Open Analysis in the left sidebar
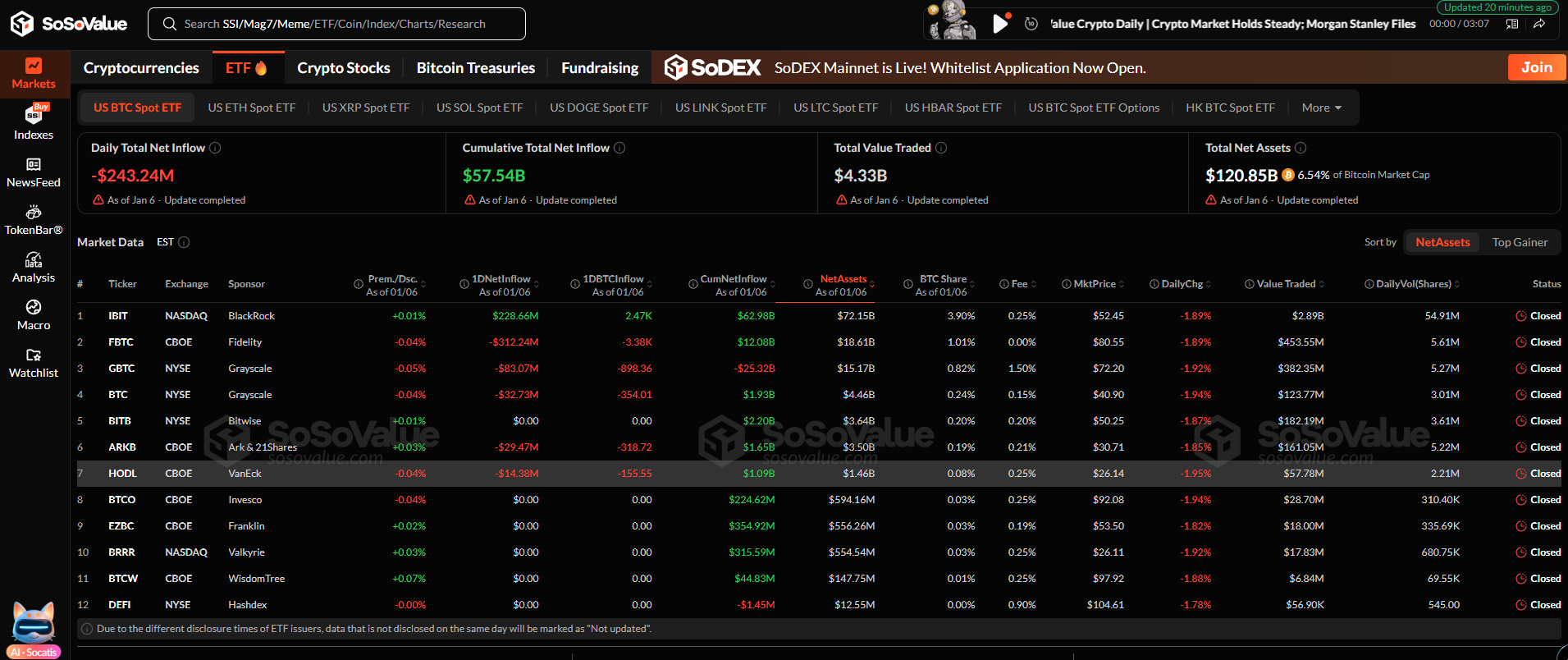This screenshot has width=1568, height=660. 34,268
